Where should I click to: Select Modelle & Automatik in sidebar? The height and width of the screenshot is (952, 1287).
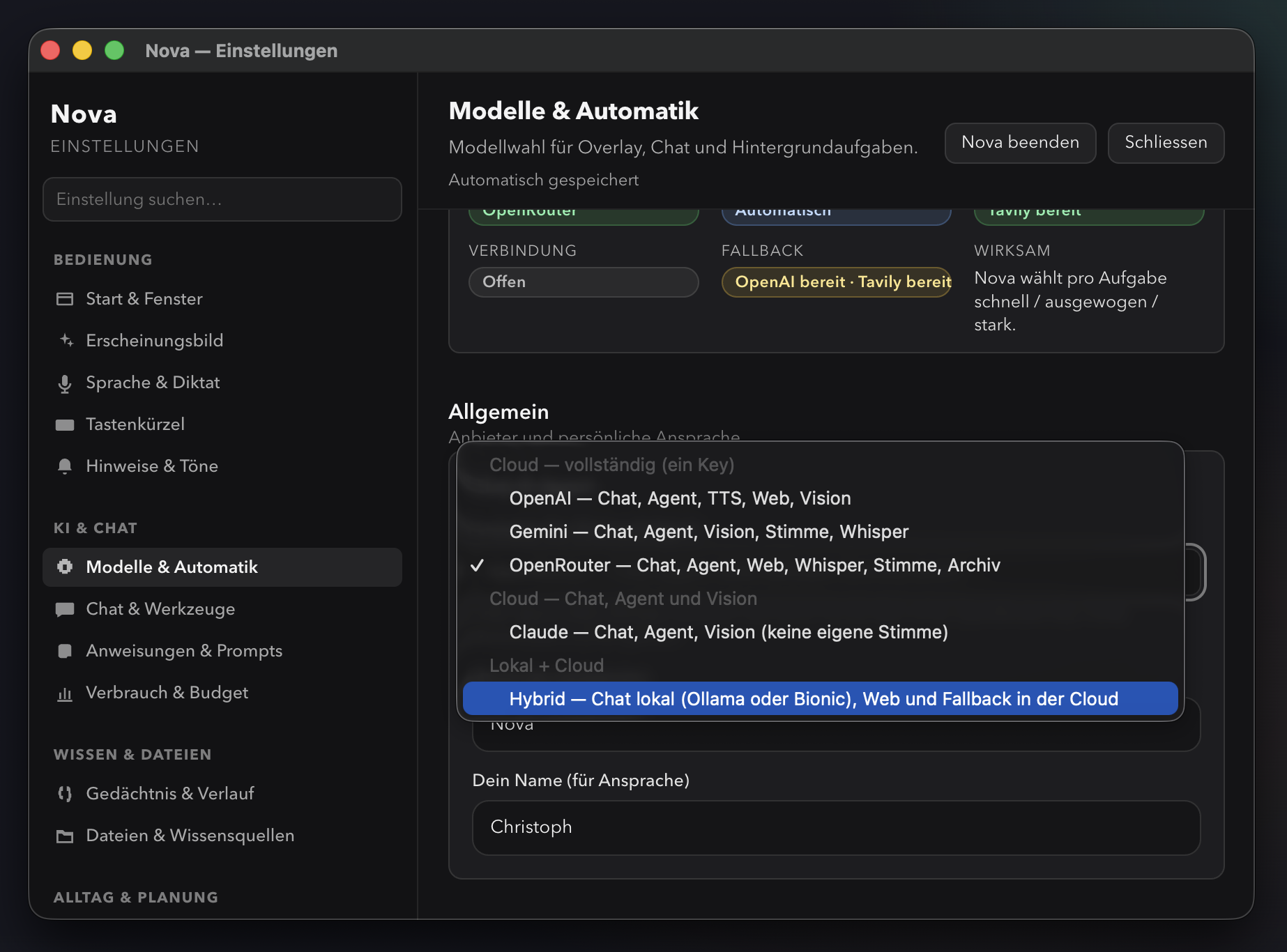222,567
